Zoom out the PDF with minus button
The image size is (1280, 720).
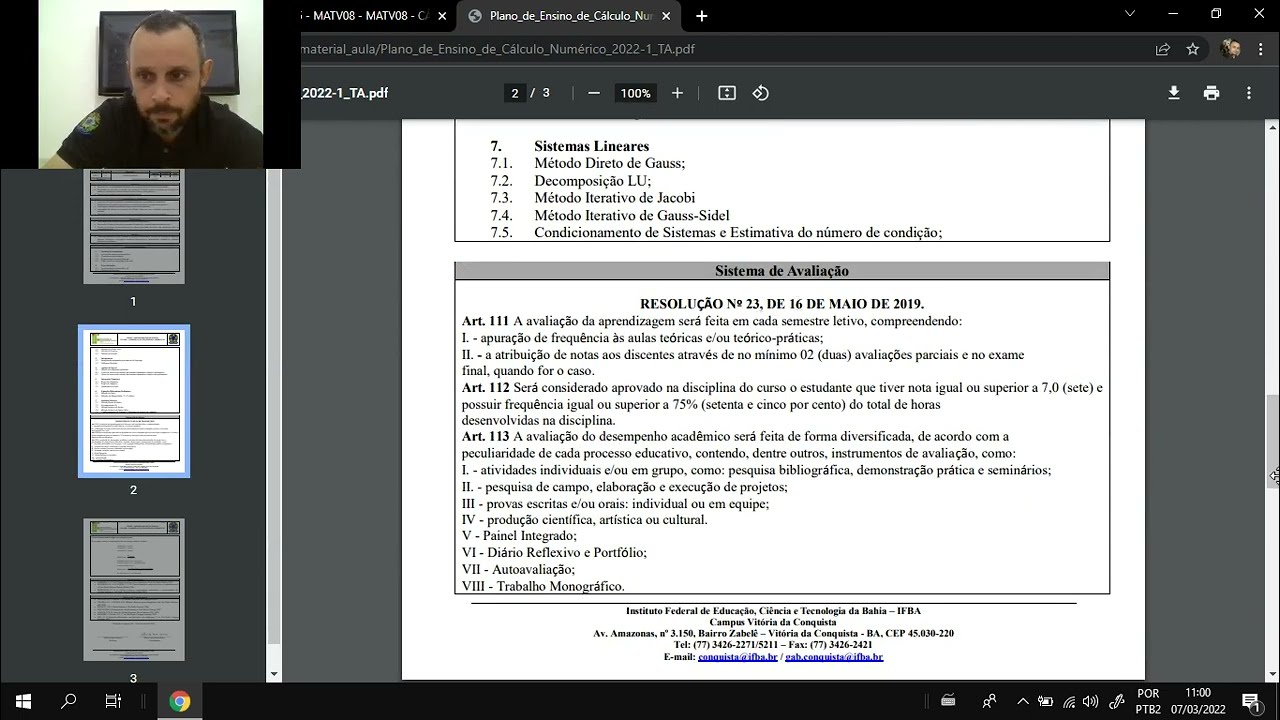(x=594, y=93)
